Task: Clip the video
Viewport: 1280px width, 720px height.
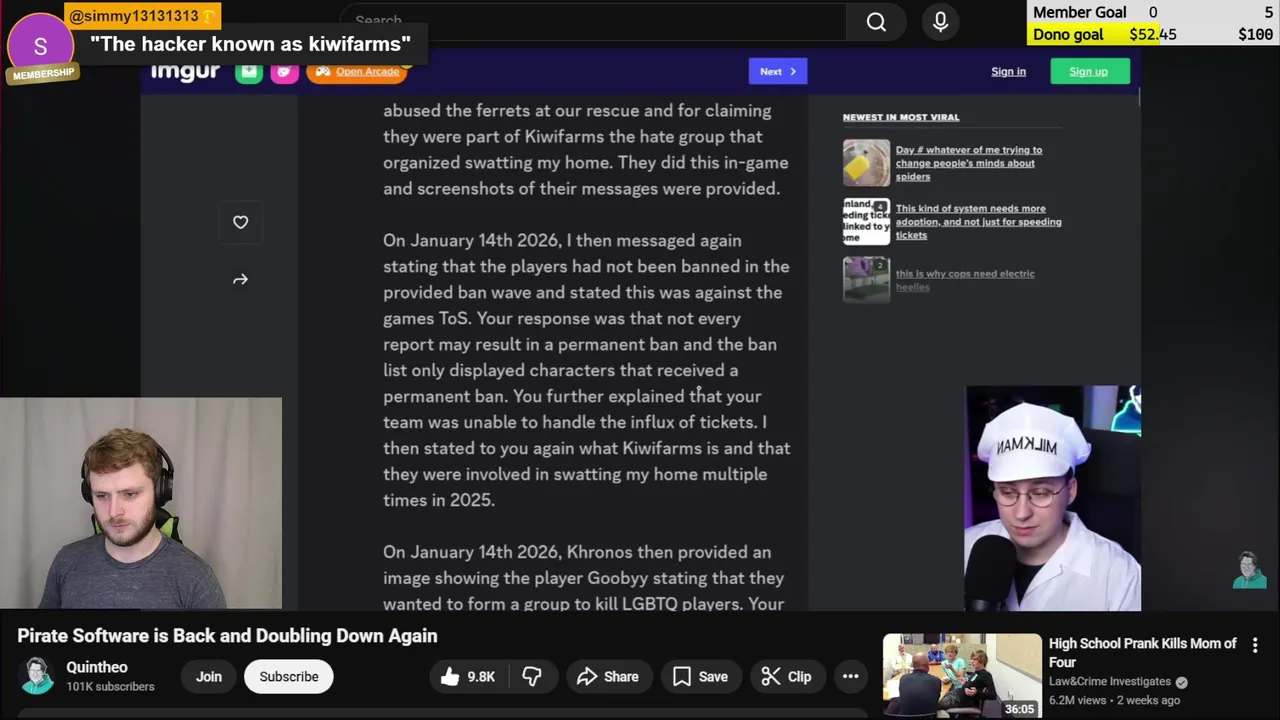Action: click(786, 677)
